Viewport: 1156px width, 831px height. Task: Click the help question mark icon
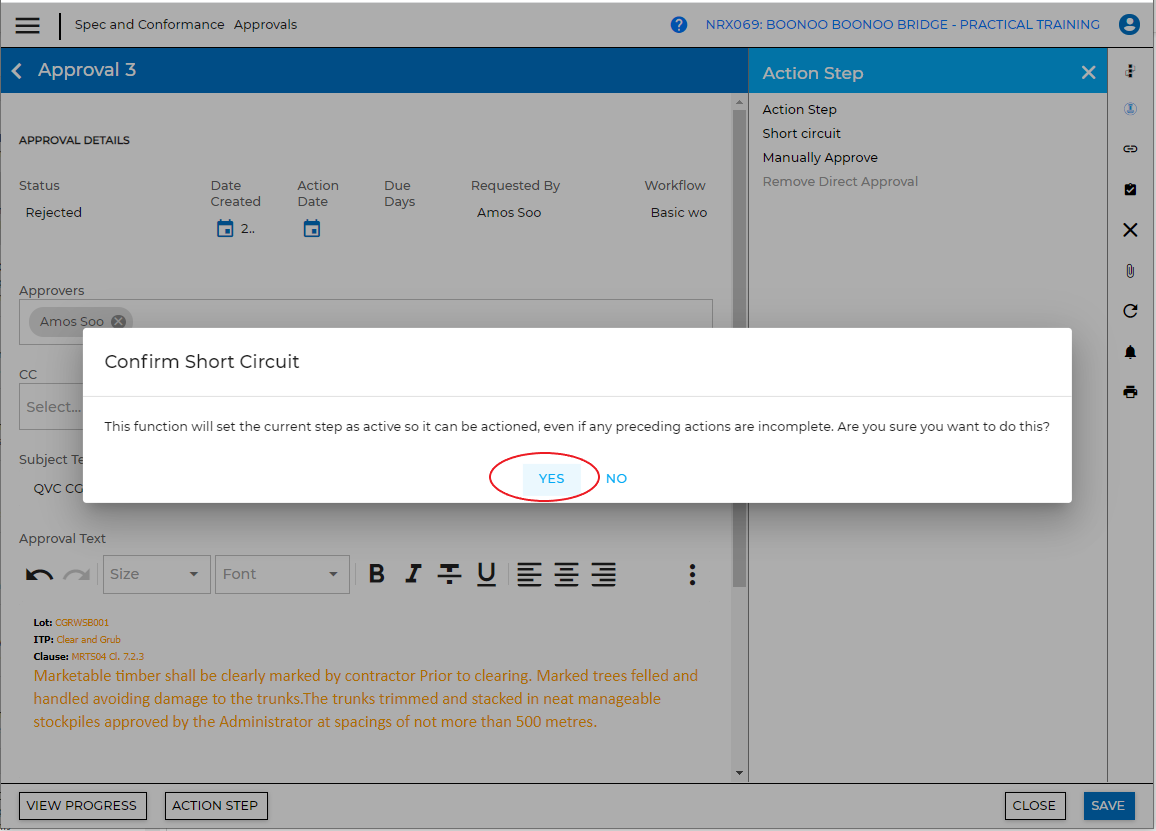[679, 25]
